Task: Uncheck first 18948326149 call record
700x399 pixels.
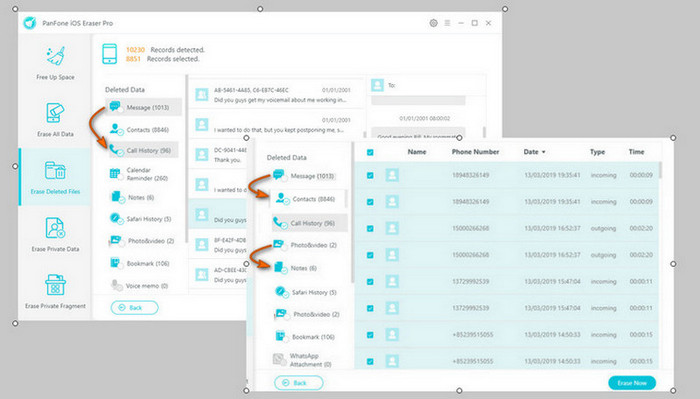Action: [x=370, y=175]
